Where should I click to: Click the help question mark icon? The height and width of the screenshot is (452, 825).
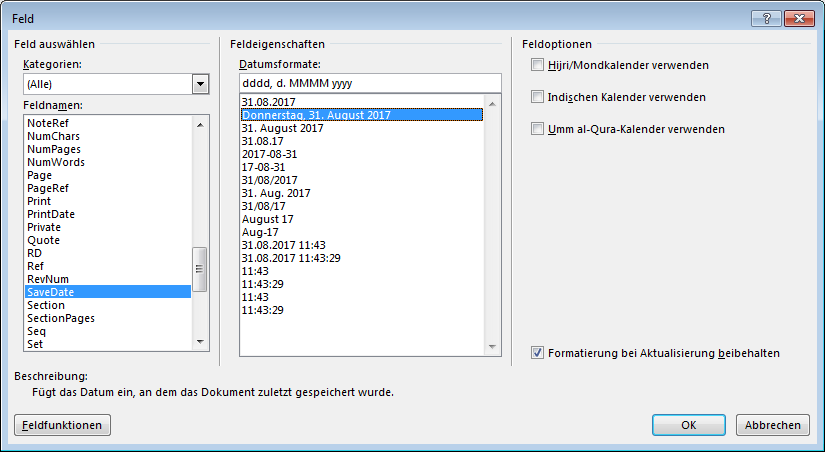(767, 18)
